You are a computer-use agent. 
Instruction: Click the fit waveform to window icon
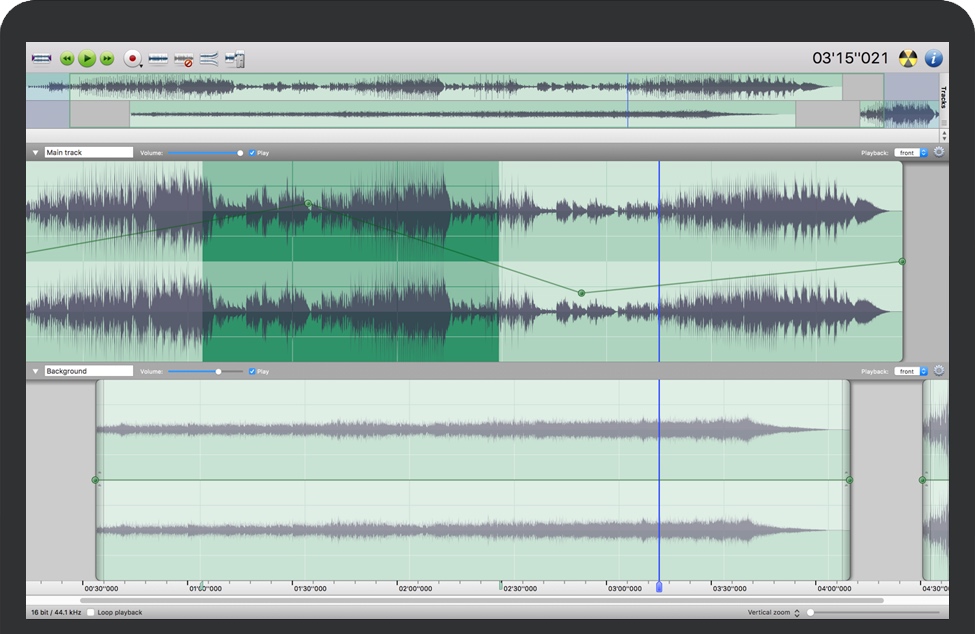pos(41,59)
